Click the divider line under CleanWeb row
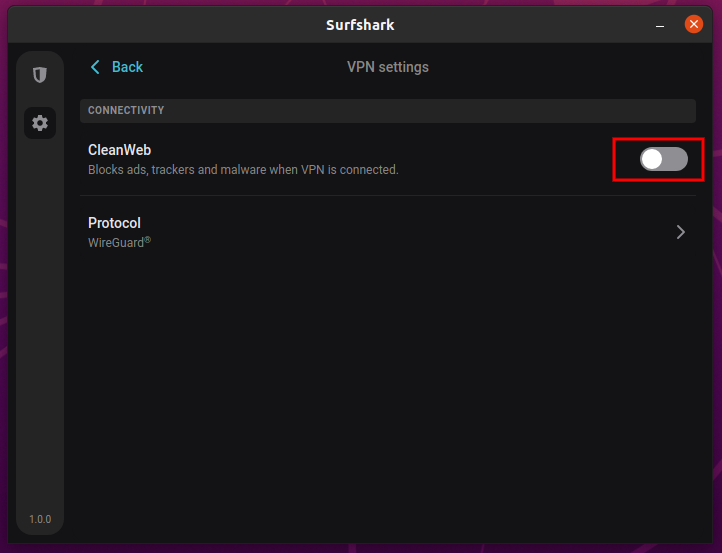Screen dimensions: 722x553 tap(388, 195)
